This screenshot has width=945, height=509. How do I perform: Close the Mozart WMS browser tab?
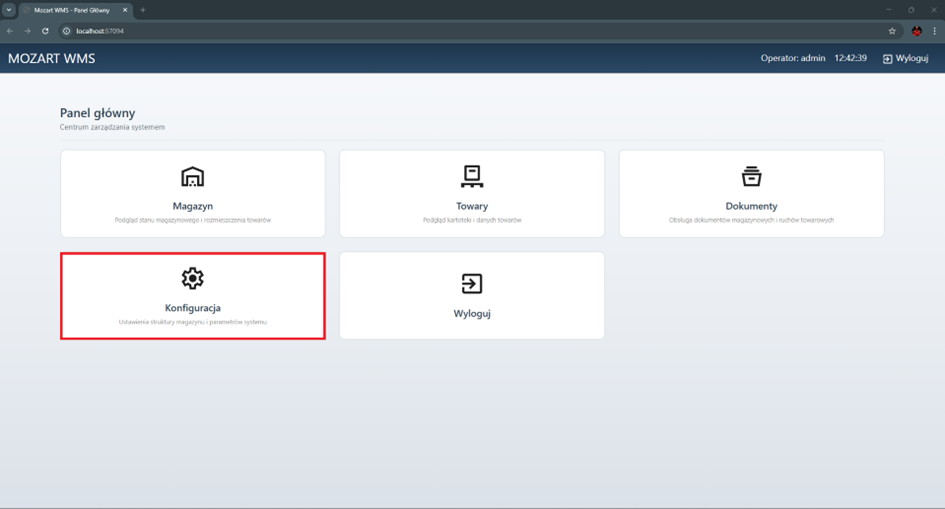coord(125,10)
